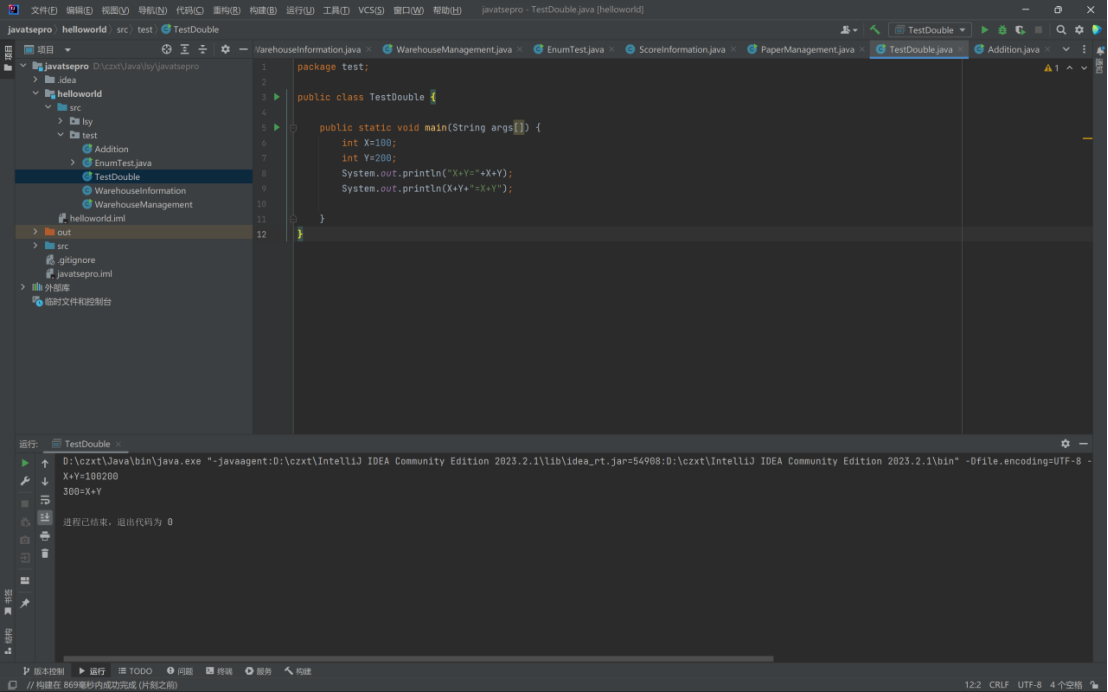Open the 终端 terminal tool window
1108x692 pixels.
tap(219, 671)
